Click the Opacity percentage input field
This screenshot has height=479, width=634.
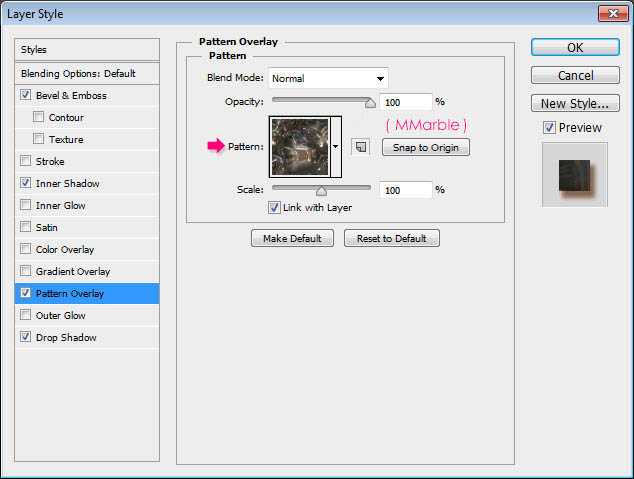point(405,102)
